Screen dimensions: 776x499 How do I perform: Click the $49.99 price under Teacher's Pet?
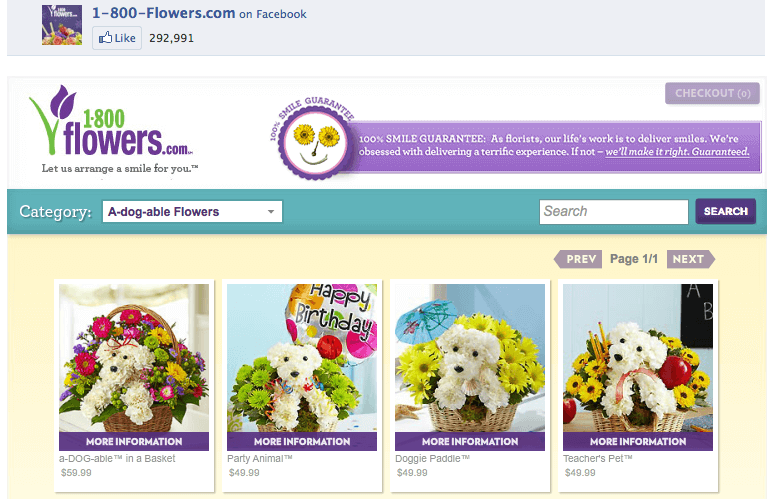[x=580, y=473]
